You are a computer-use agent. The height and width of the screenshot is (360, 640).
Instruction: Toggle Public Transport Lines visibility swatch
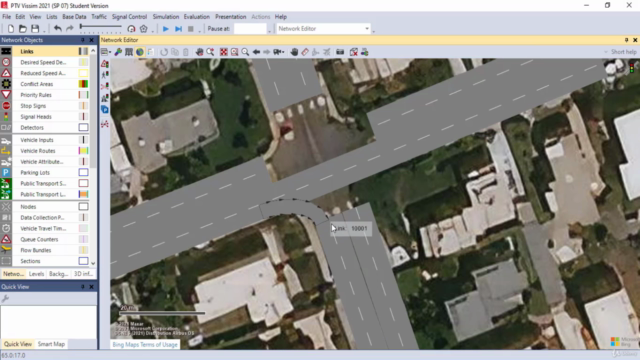coord(83,194)
